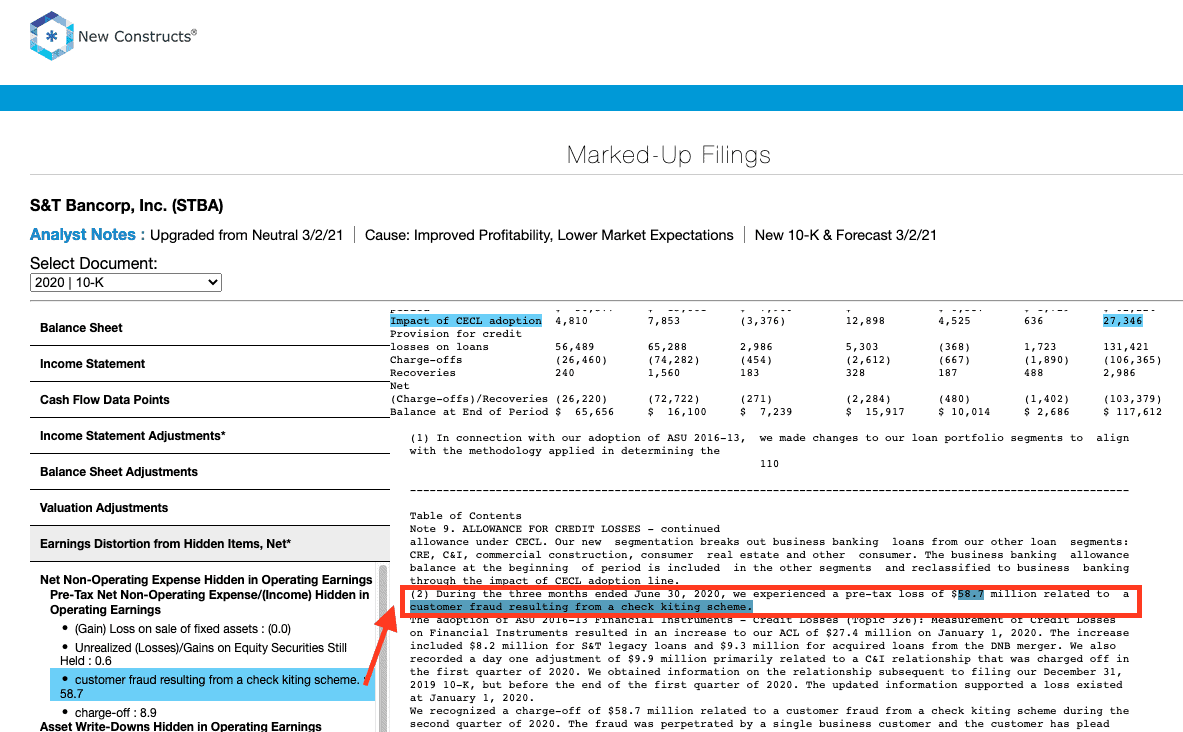The image size is (1183, 732).
Task: Click the highlighted value 27,346
Action: click(x=1123, y=321)
